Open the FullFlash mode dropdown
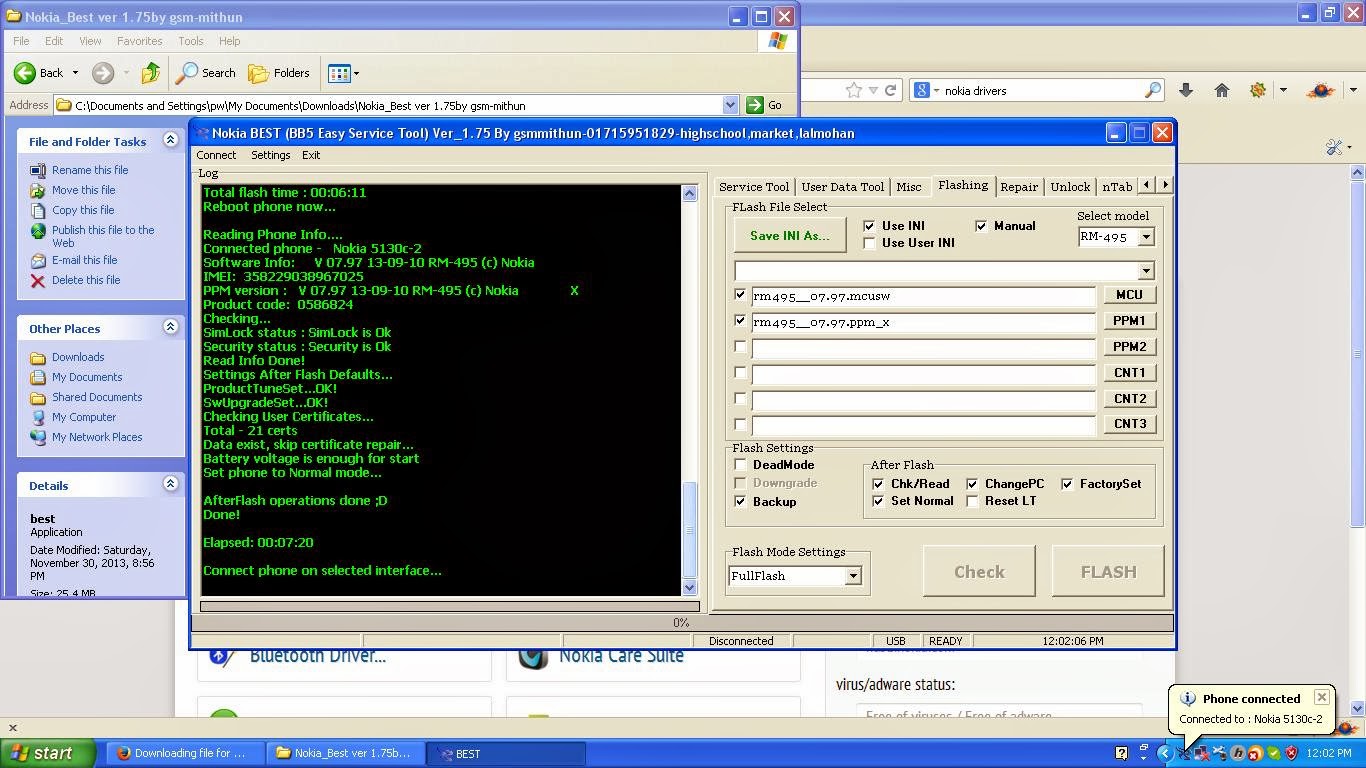The height and width of the screenshot is (768, 1366). (853, 576)
